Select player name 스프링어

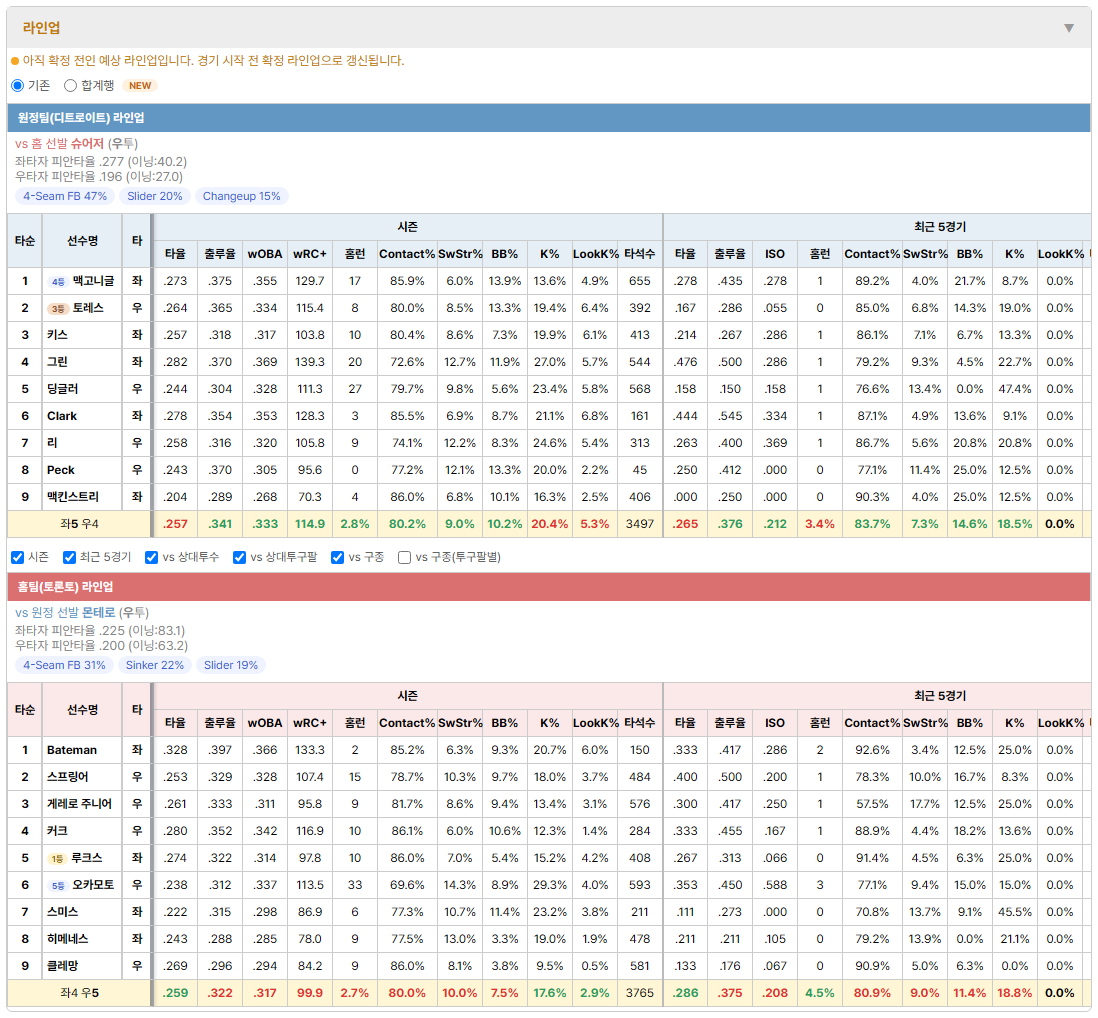[68, 777]
